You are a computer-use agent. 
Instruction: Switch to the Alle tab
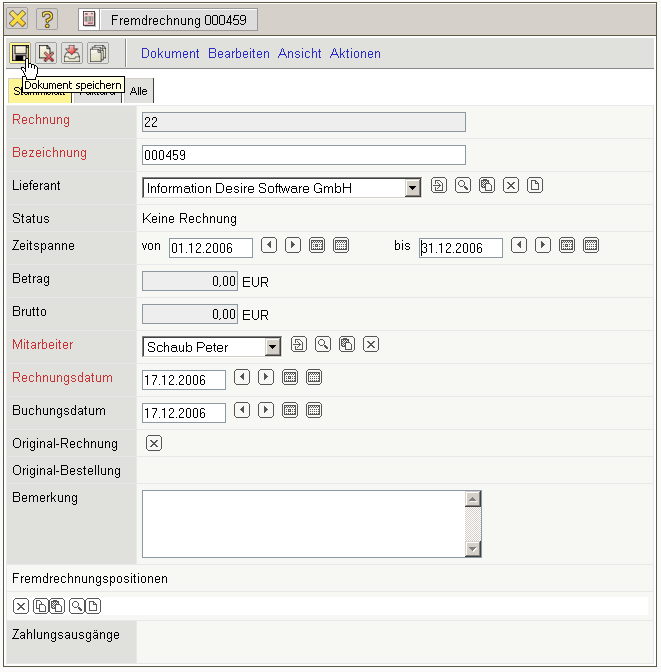140,91
